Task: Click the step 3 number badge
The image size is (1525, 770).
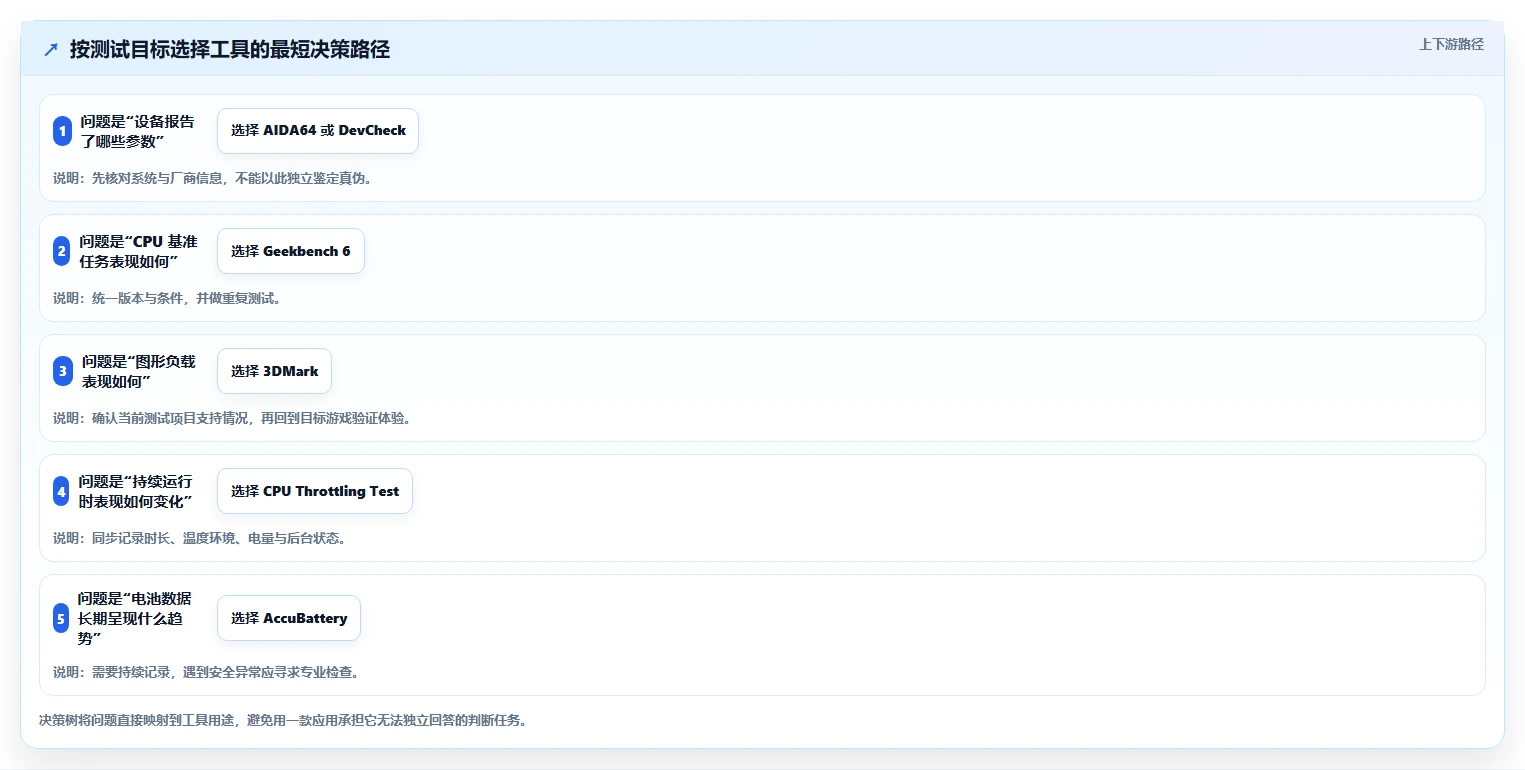Action: (x=63, y=371)
